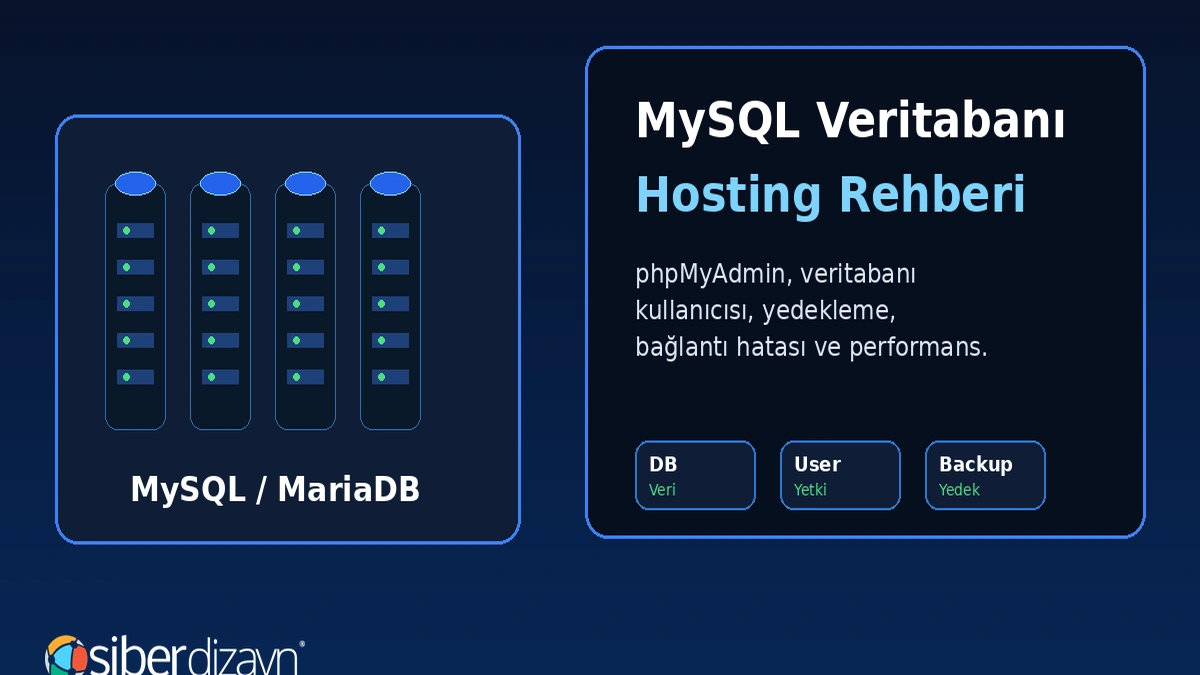Click the Backup Yedek badge
The image size is (1200, 675).
[985, 475]
